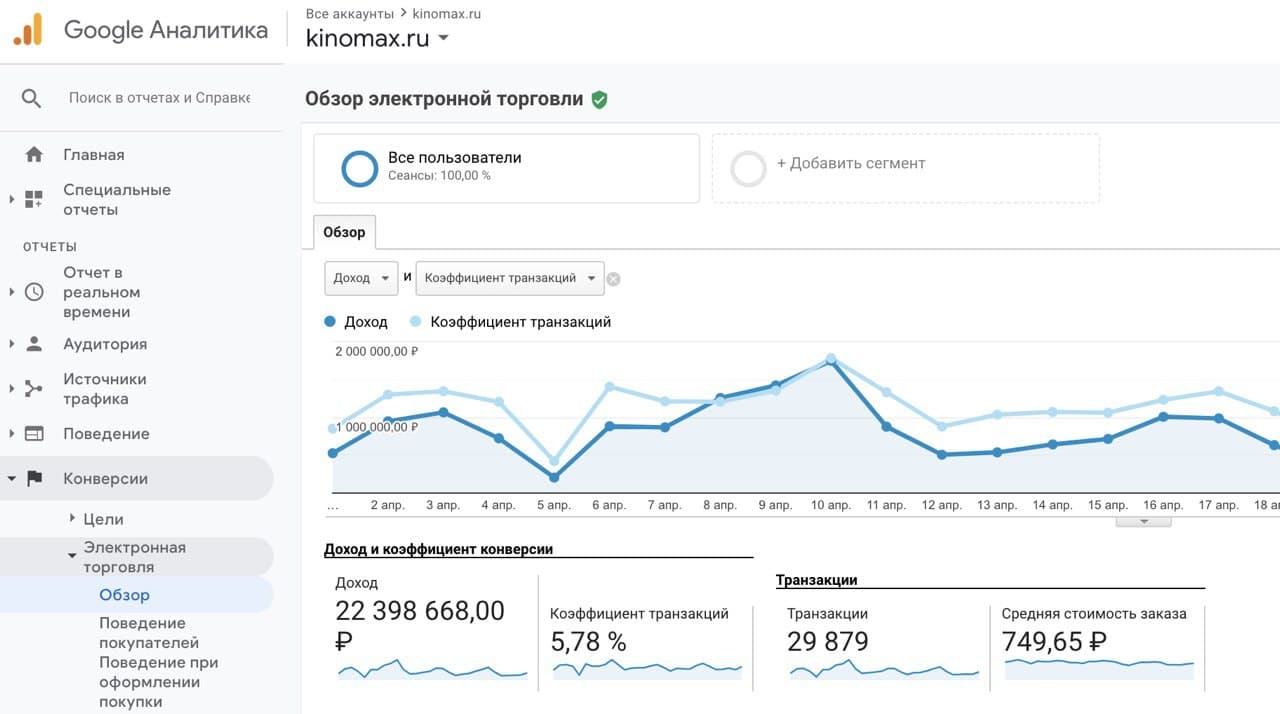Click the Конверсии flag icon
The image size is (1280, 714).
[x=34, y=478]
